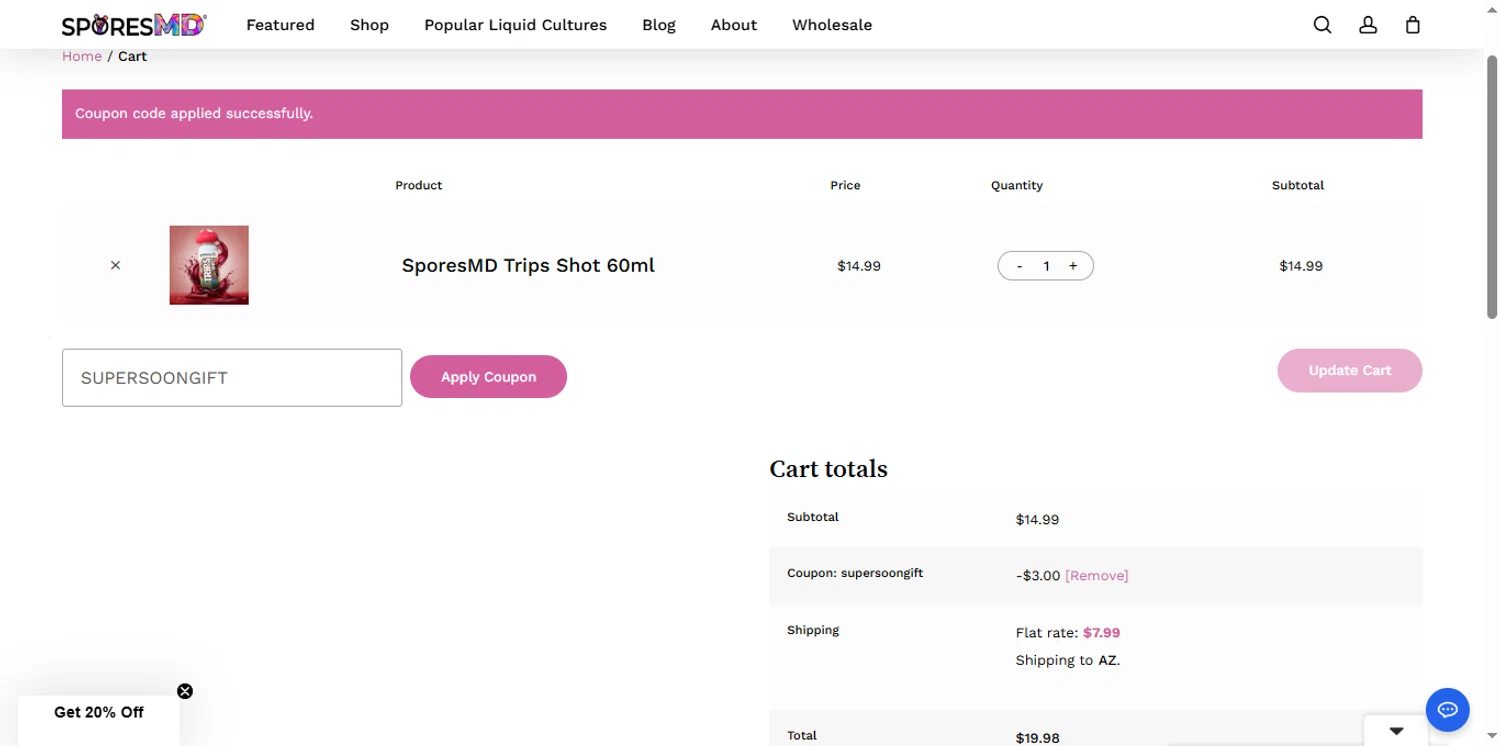Screen dimensions: 1500x746
Task: Select the $14.99 Cart totals subtotal value
Action: tap(1037, 519)
